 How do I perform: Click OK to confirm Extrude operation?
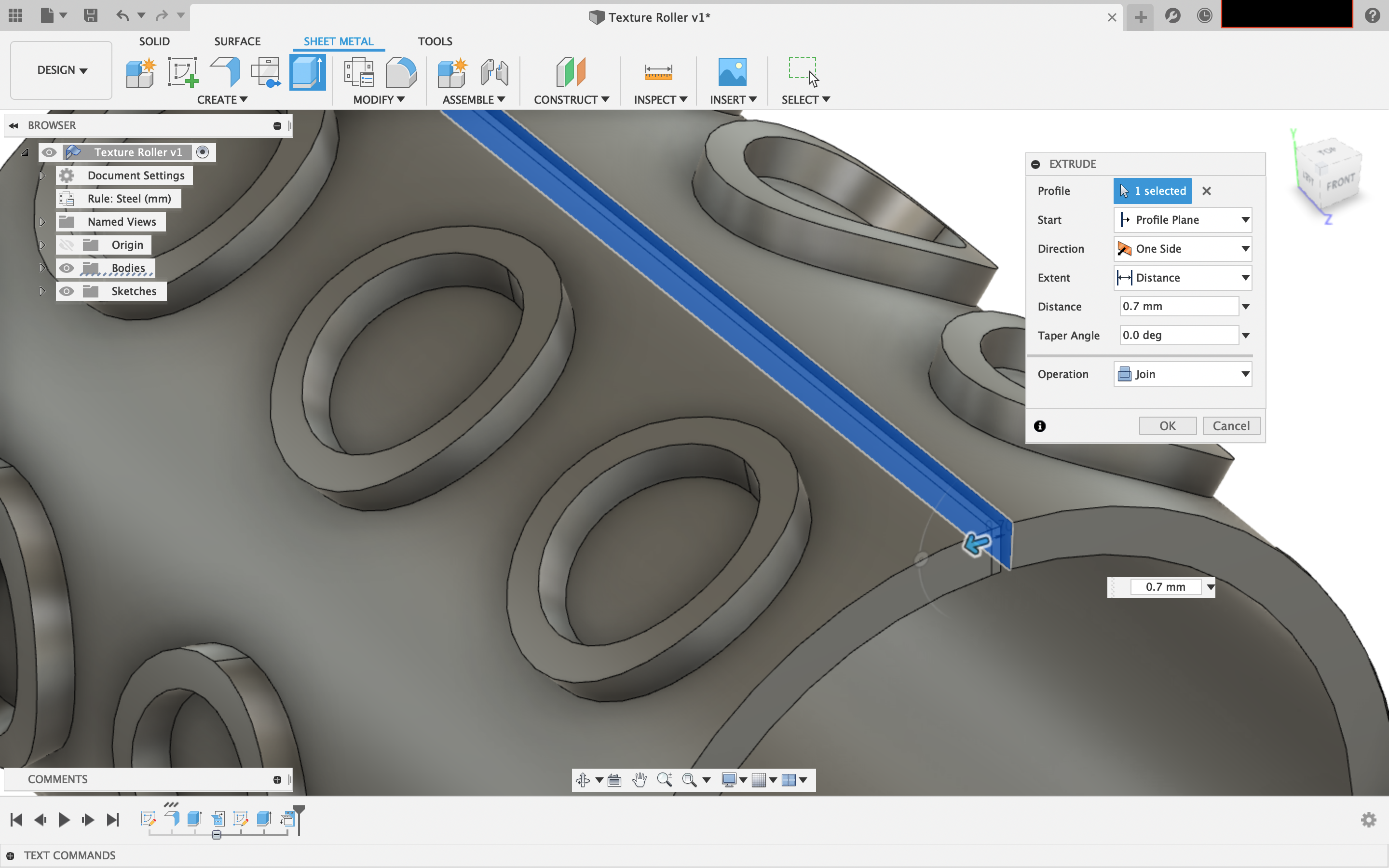pos(1167,425)
